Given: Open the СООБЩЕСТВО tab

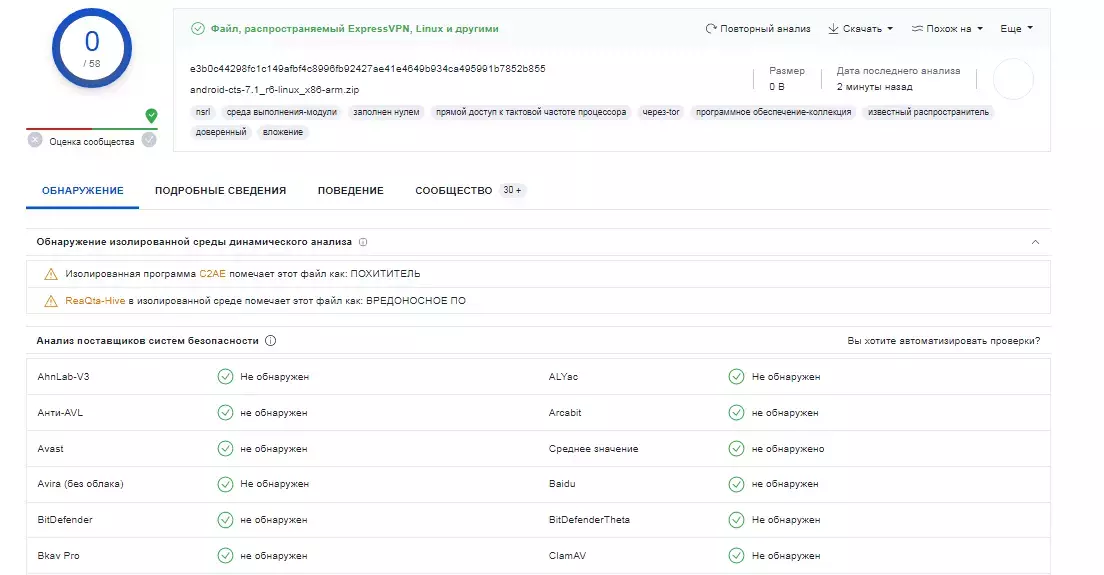Looking at the screenshot, I should tap(453, 191).
